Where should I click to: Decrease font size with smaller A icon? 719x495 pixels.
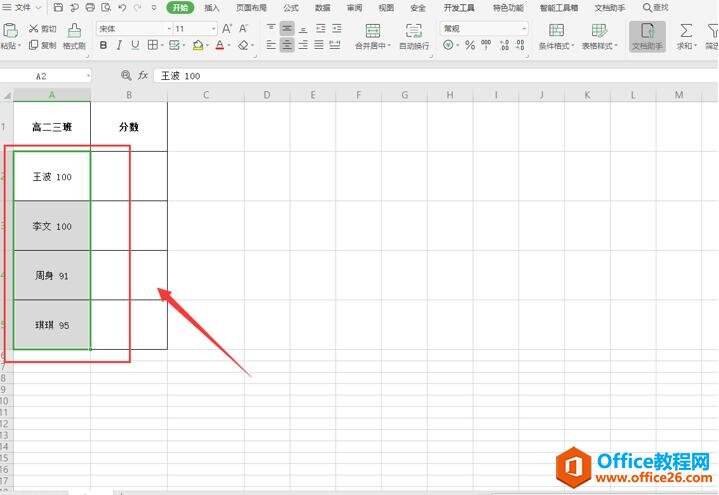[243, 29]
